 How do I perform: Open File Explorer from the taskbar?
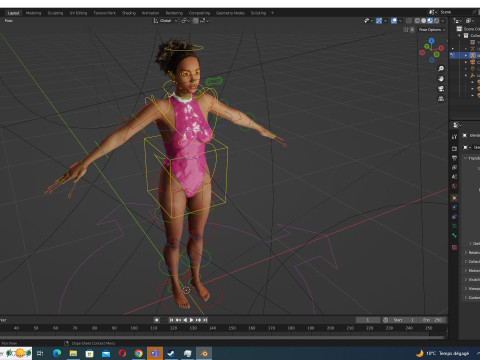[x=73, y=353]
